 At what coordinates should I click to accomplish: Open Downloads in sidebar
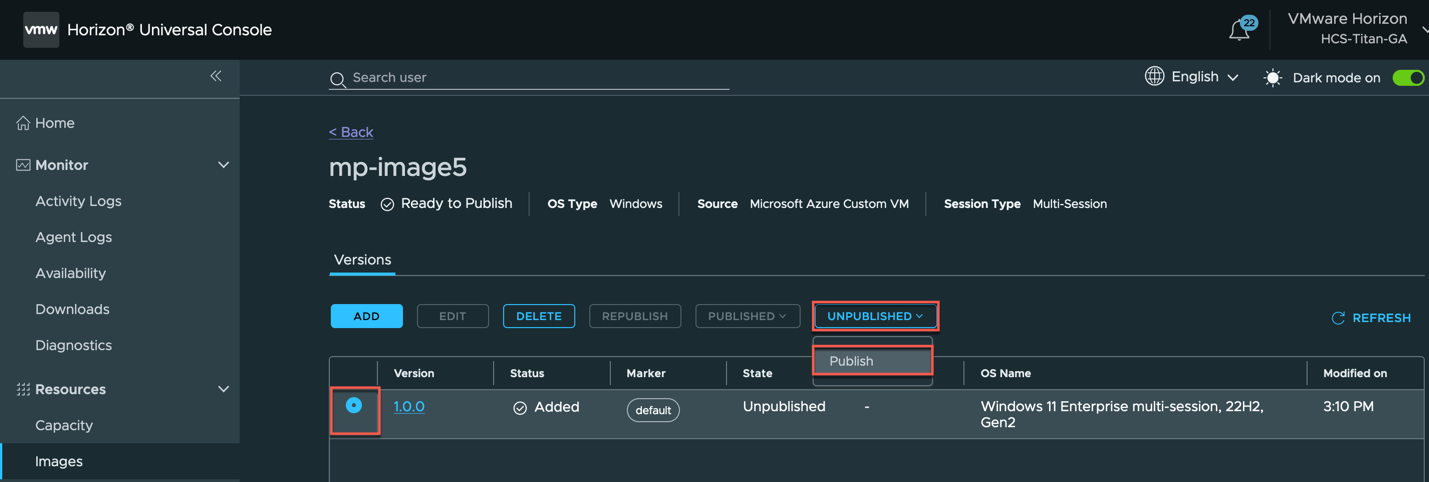[72, 309]
